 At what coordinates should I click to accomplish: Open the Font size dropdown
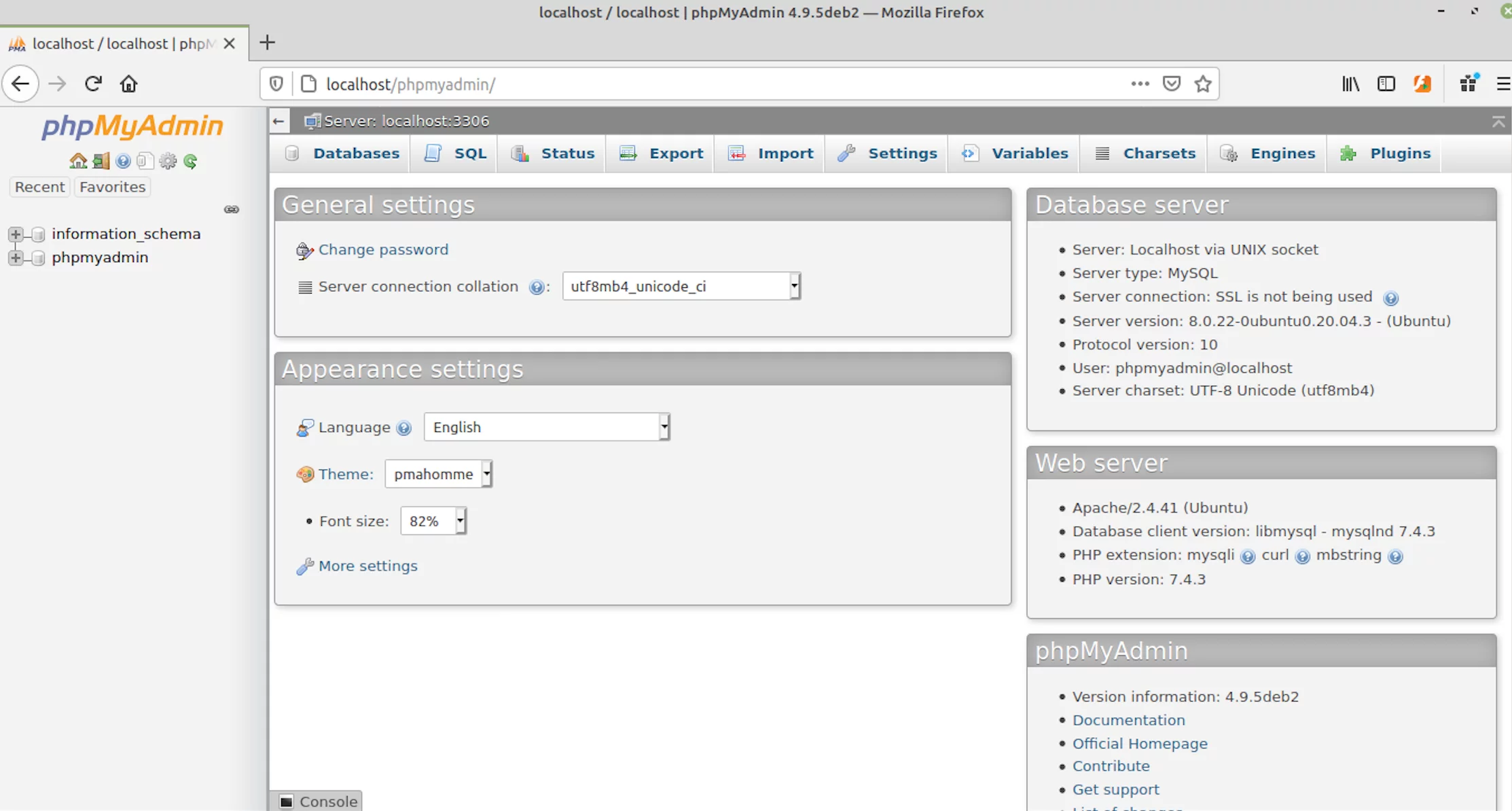pos(433,521)
